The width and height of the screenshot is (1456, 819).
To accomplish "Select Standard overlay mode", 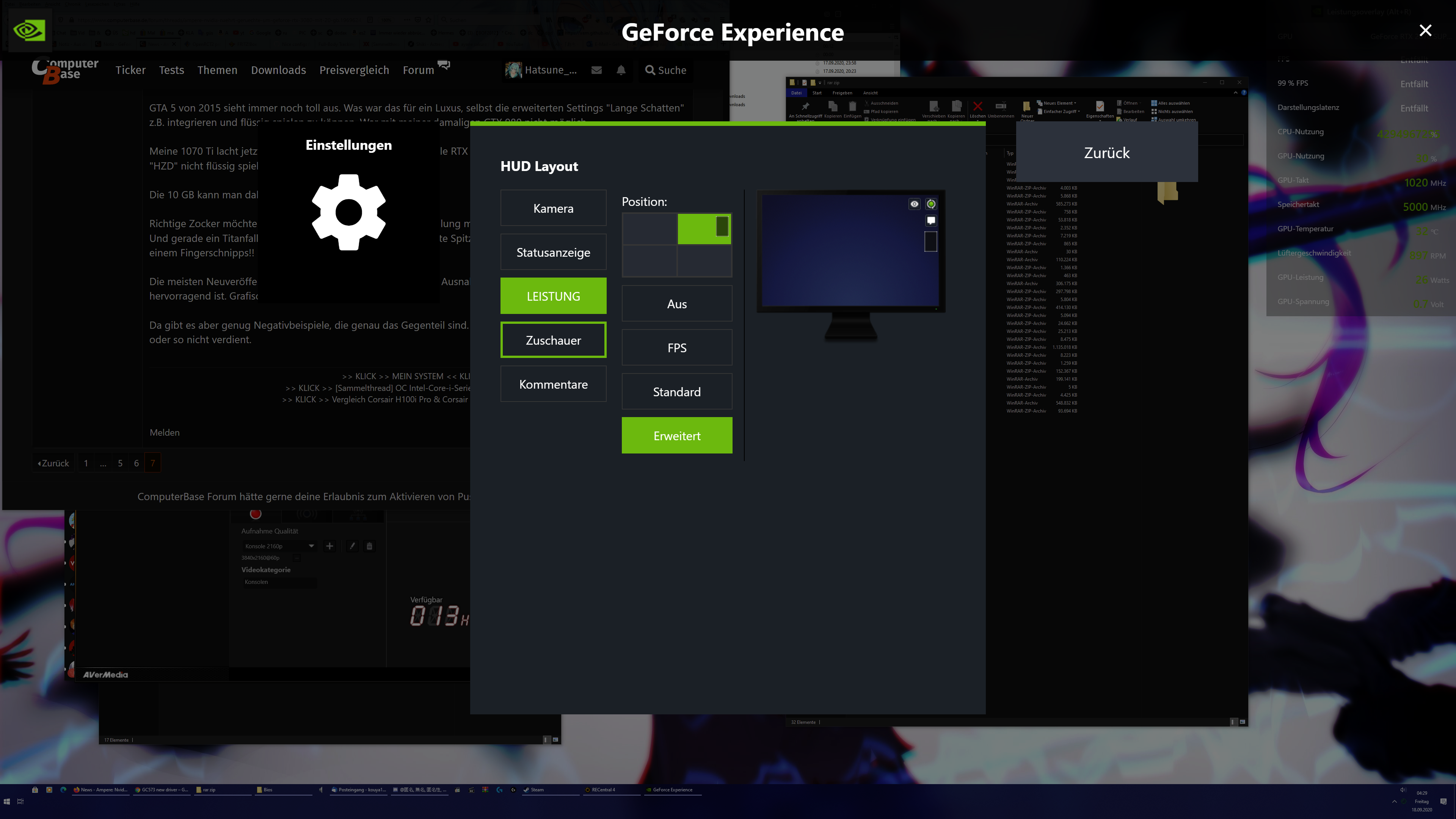I will (x=676, y=392).
